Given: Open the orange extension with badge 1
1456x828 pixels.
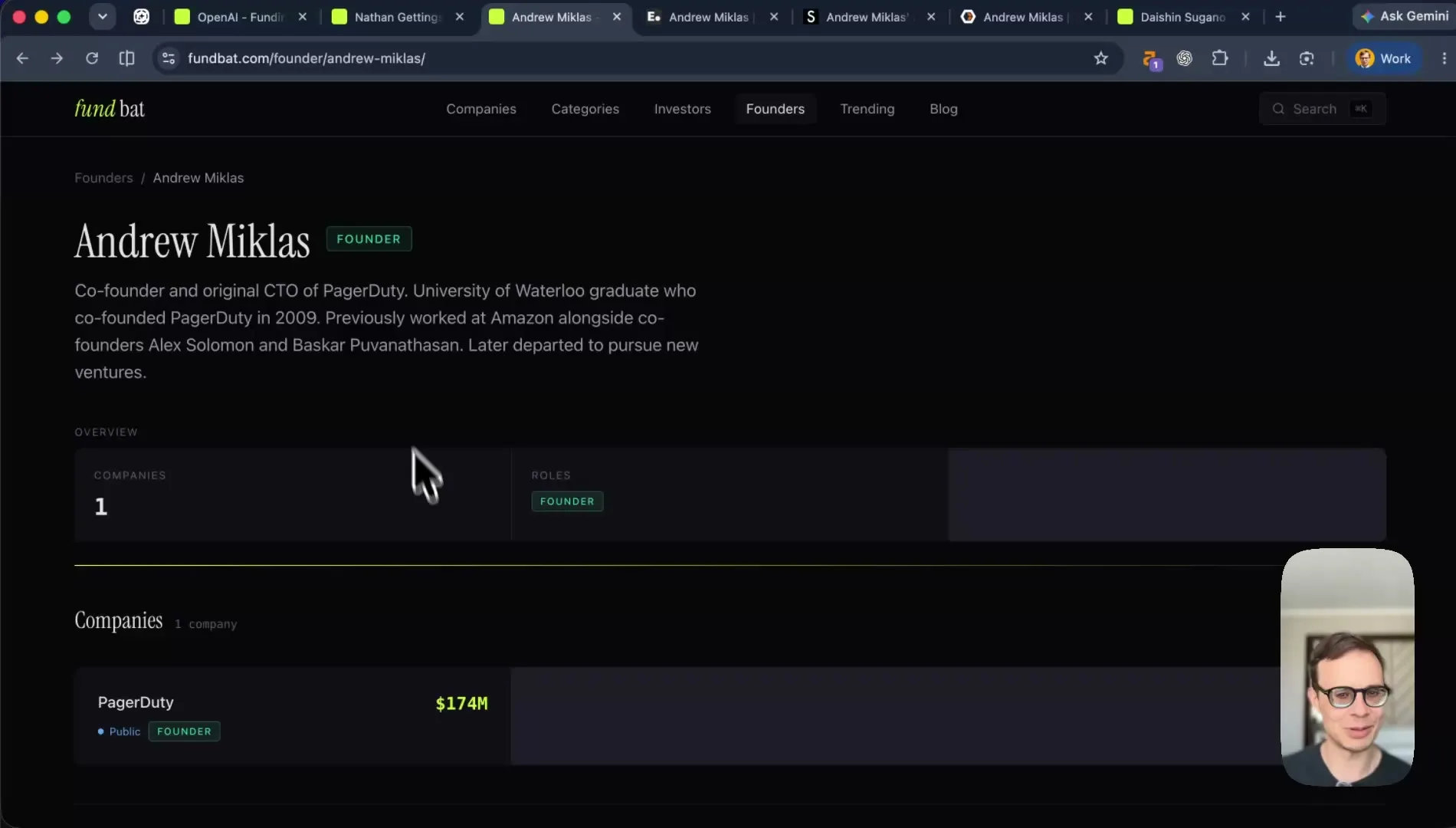Looking at the screenshot, I should point(1150,59).
